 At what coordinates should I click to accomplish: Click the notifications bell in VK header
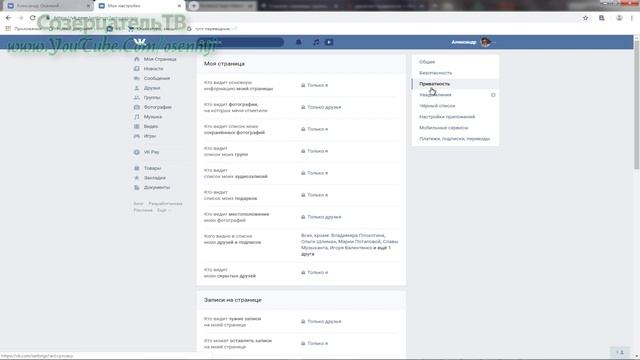click(x=298, y=42)
